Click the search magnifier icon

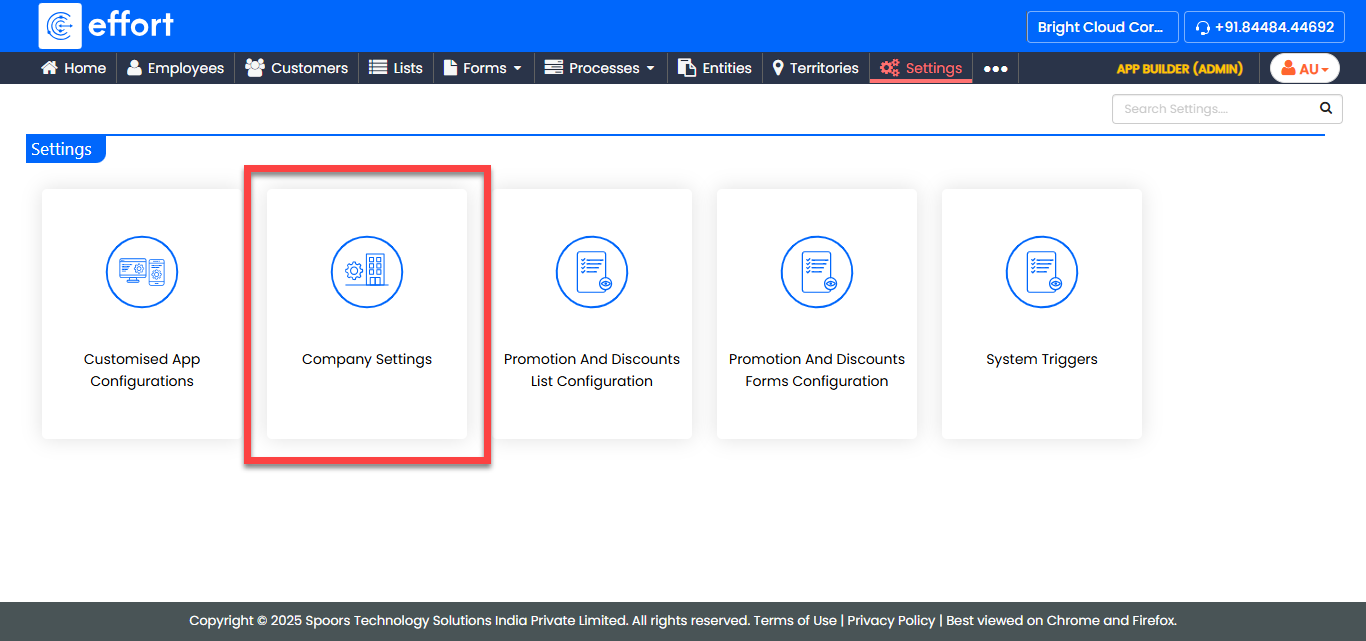coord(1326,109)
